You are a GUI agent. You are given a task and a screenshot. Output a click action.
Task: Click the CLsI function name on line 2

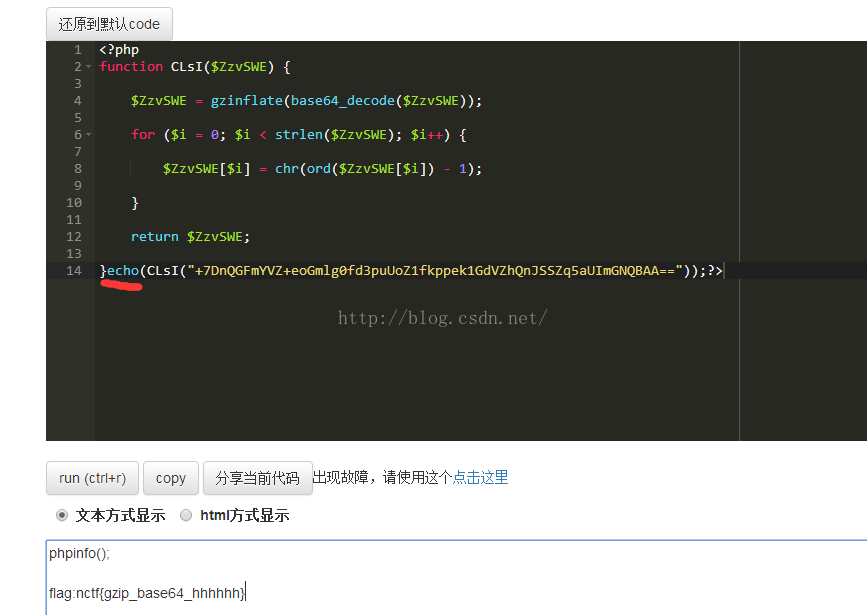click(x=187, y=66)
